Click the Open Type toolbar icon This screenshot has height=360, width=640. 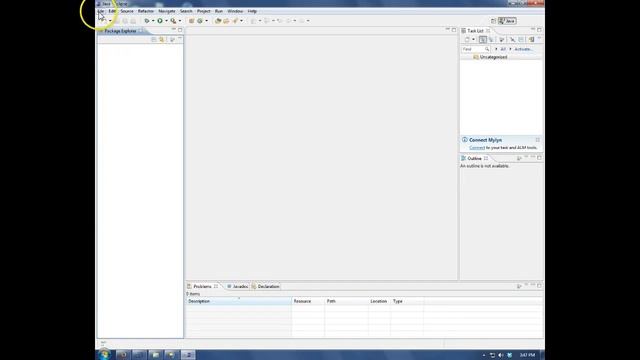coord(218,21)
